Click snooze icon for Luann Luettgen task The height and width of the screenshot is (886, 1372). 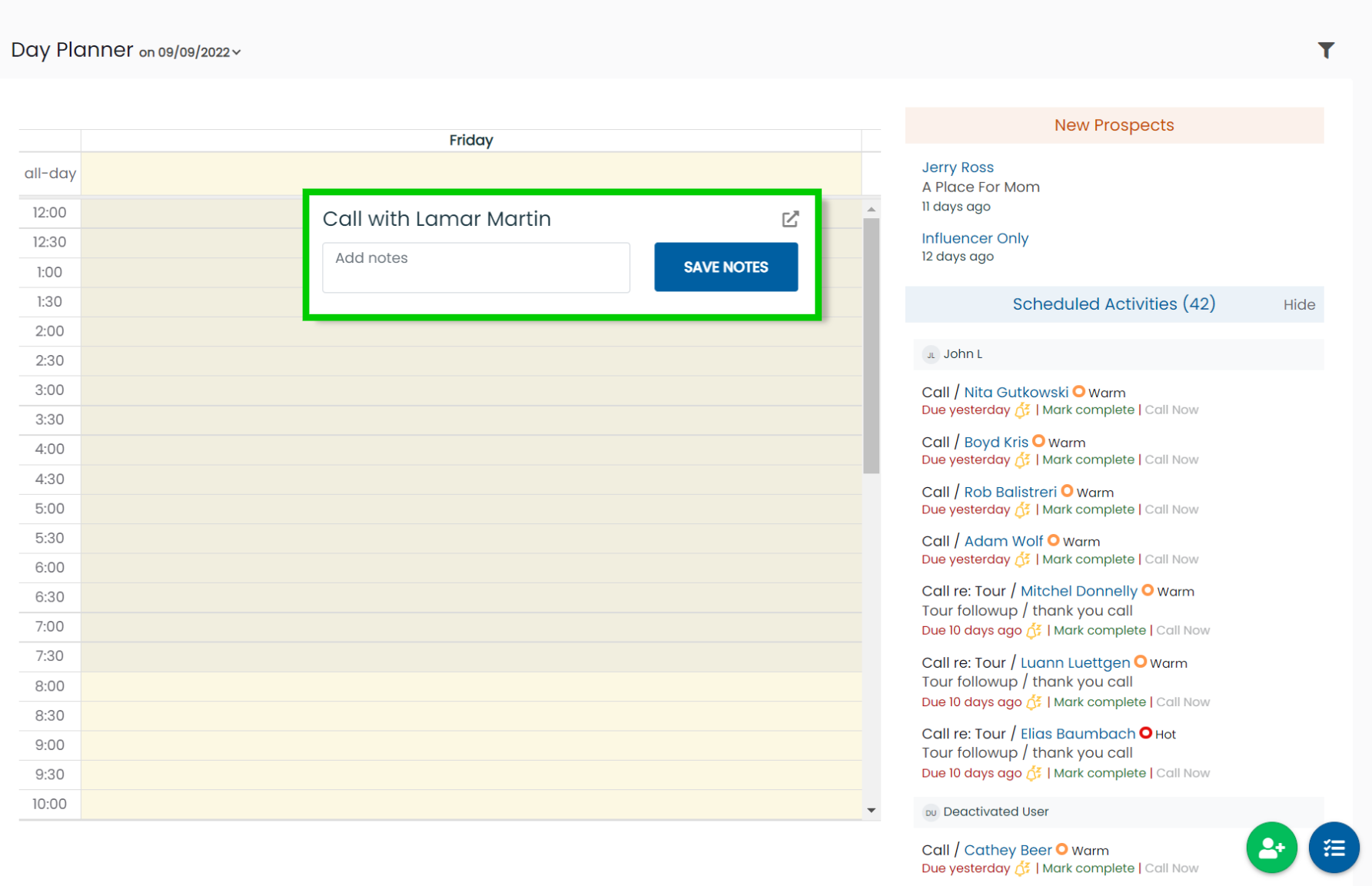click(1034, 702)
